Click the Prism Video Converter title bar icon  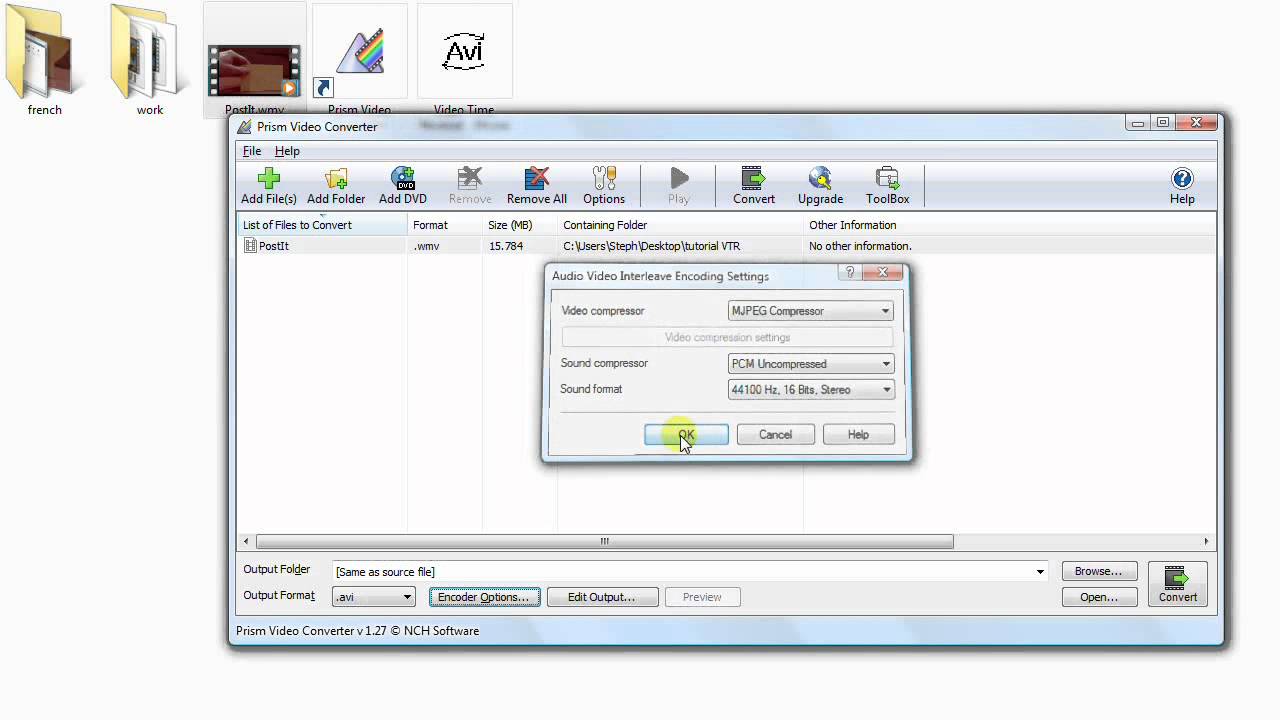point(244,127)
